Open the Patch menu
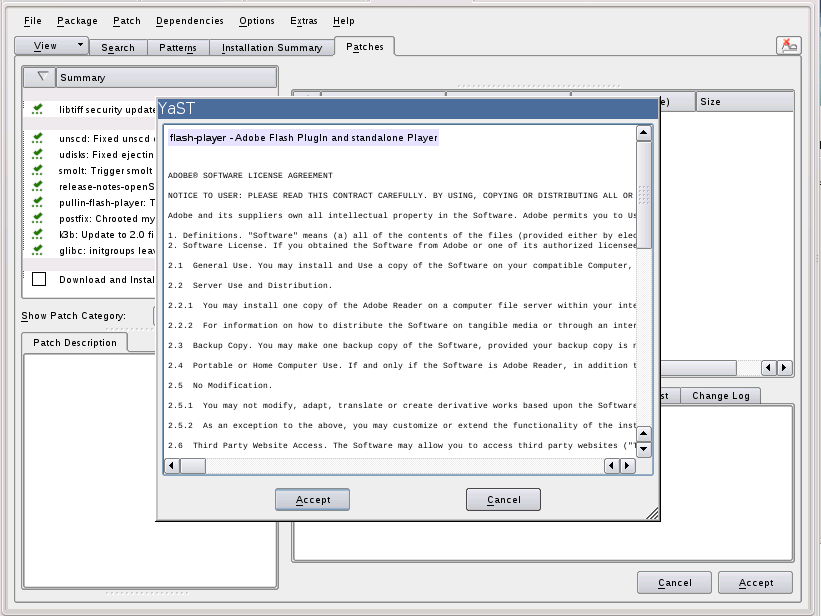 pyautogui.click(x=127, y=21)
